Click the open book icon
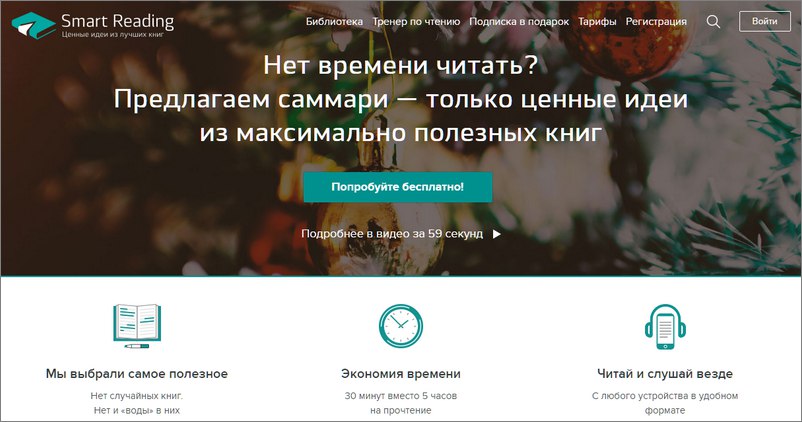This screenshot has width=802, height=422. pos(137,326)
